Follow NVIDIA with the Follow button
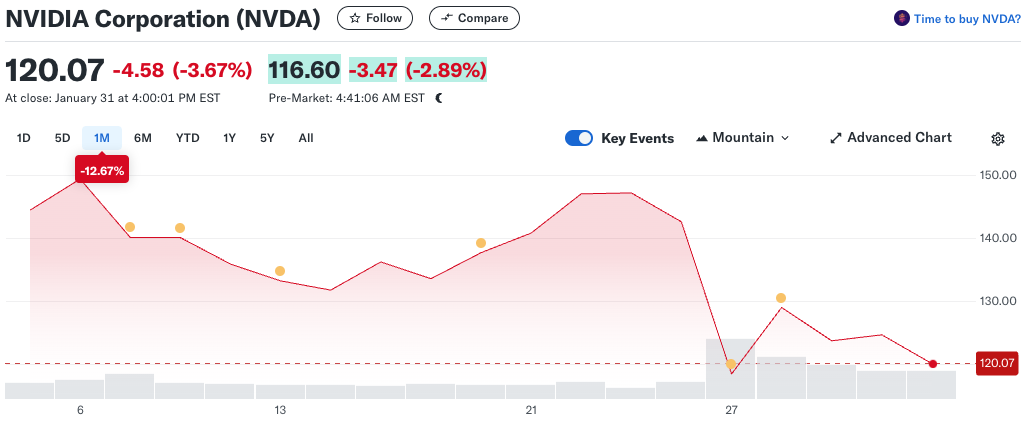This screenshot has width=1034, height=423. pyautogui.click(x=375, y=18)
